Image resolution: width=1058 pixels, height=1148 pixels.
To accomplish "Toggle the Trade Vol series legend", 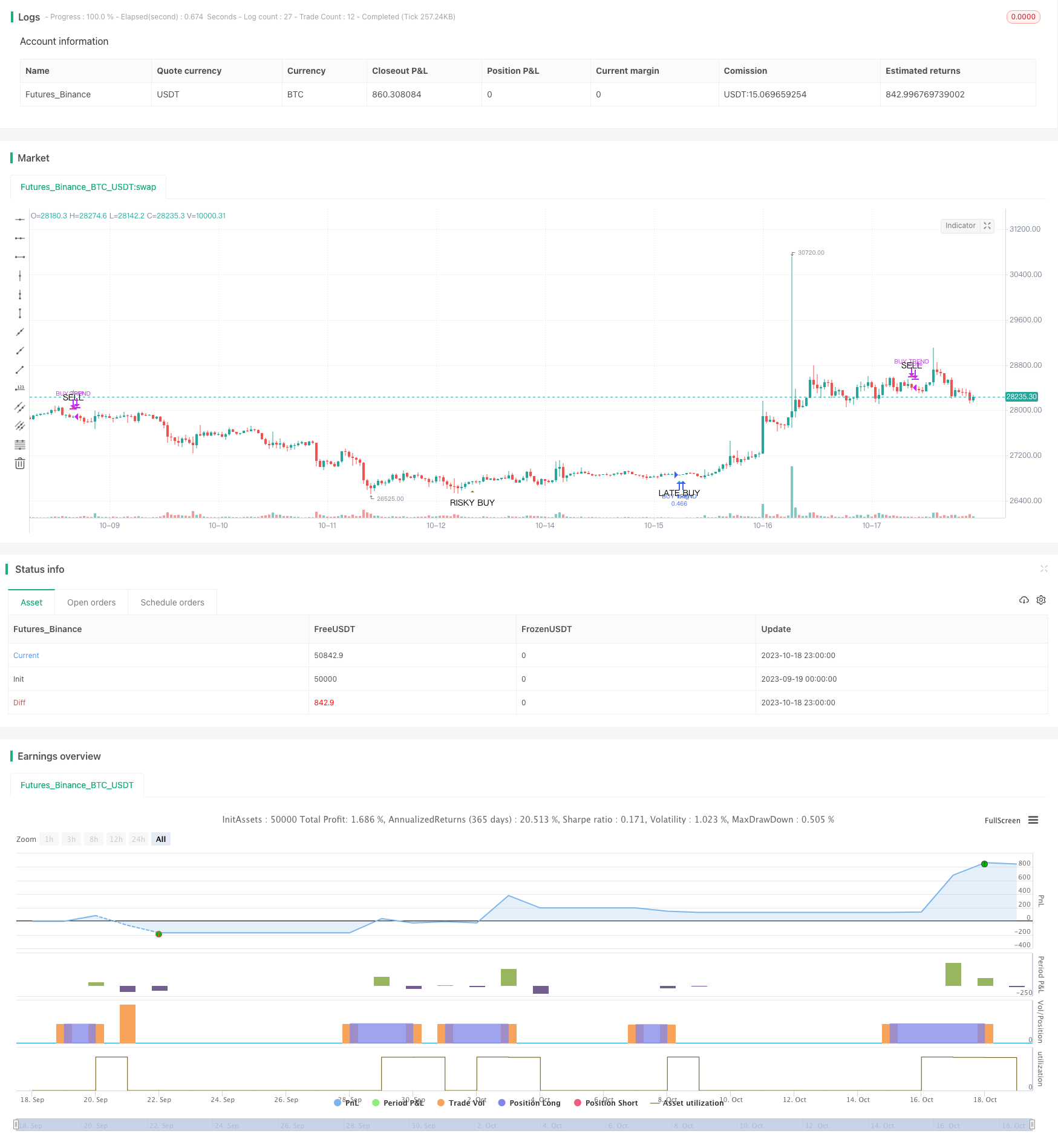I will (462, 1103).
